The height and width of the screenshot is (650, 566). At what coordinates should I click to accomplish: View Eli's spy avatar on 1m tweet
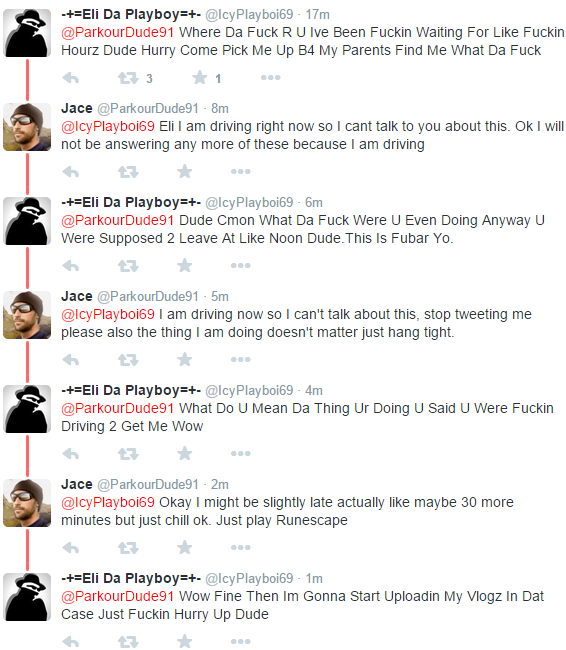tap(27, 597)
